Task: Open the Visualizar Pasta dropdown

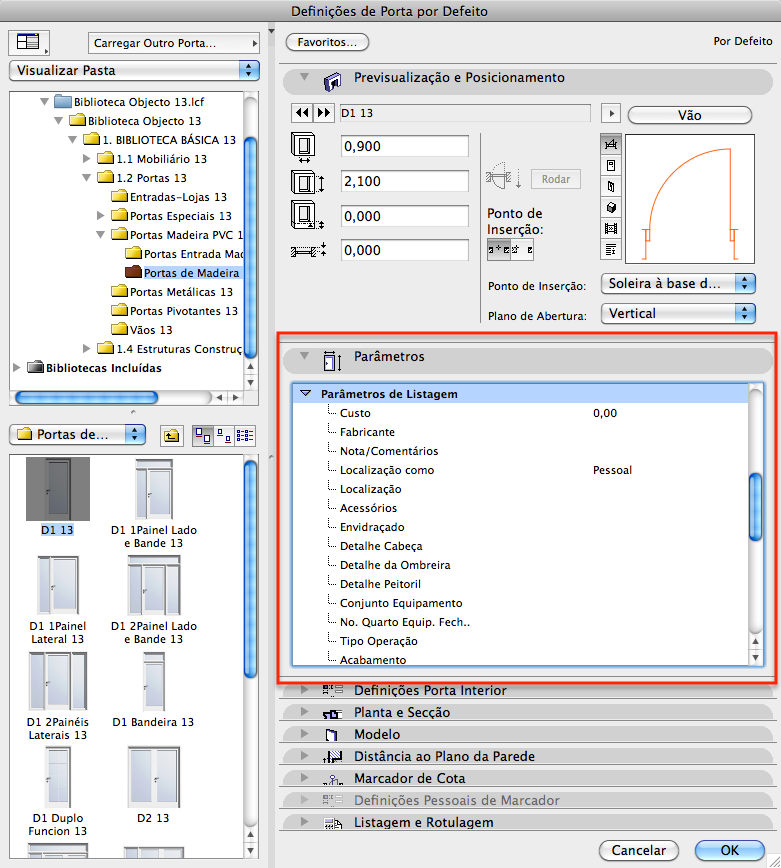Action: (135, 70)
